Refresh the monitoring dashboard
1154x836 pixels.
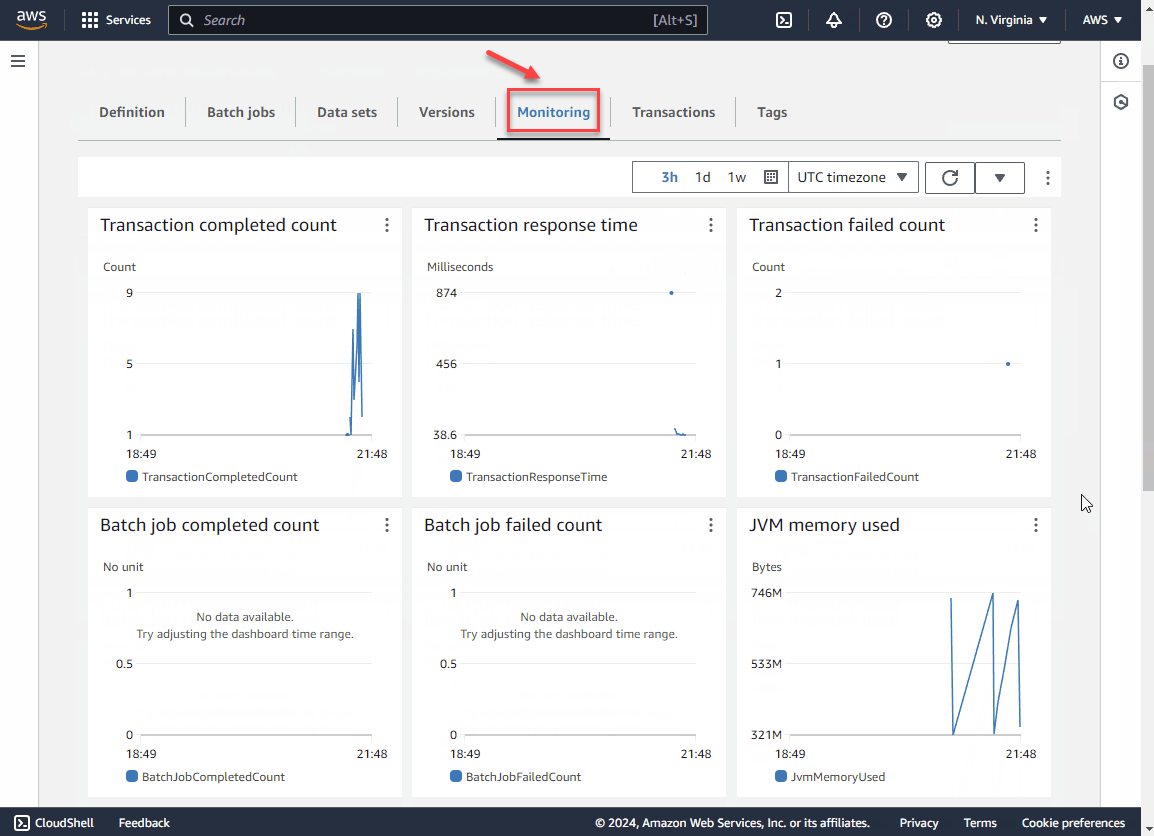[x=950, y=177]
